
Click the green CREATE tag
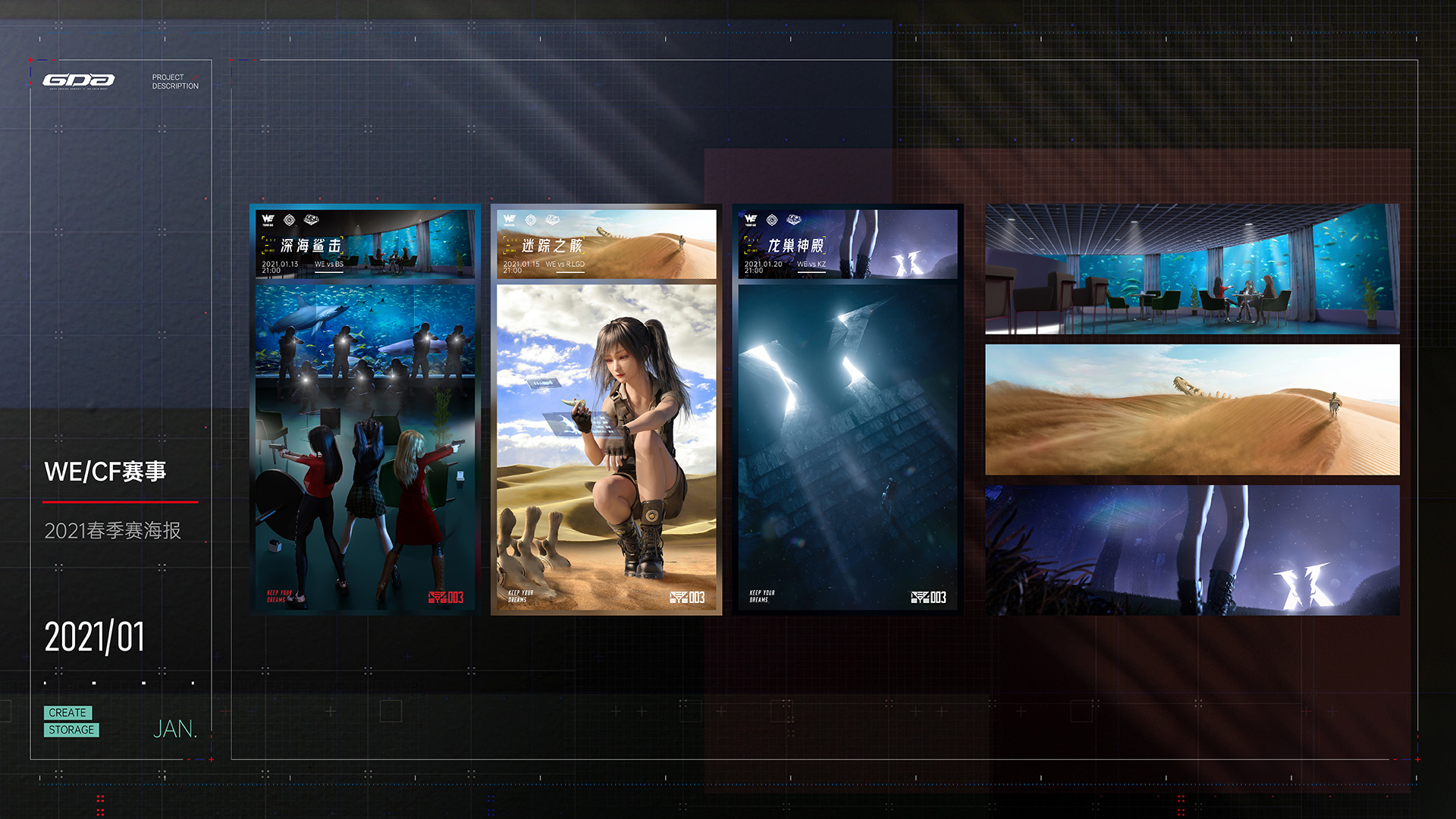(67, 713)
